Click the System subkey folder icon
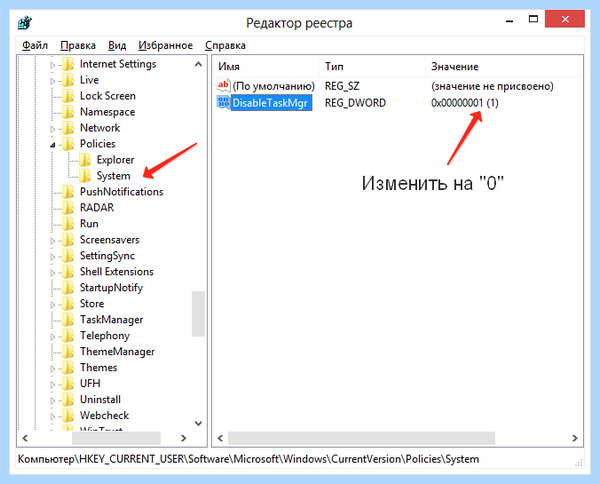 (85, 176)
